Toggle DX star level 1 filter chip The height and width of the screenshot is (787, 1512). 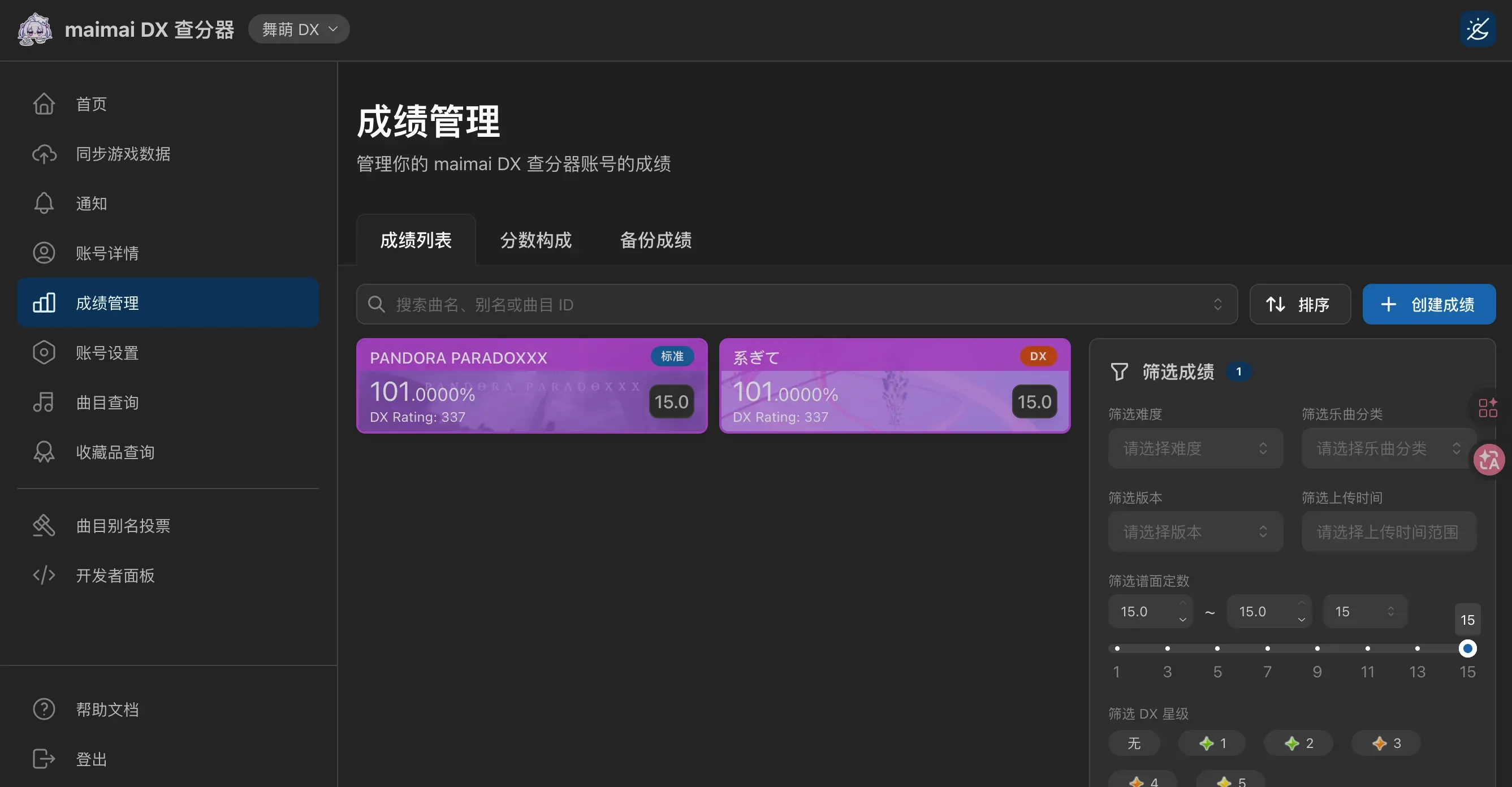[1212, 743]
